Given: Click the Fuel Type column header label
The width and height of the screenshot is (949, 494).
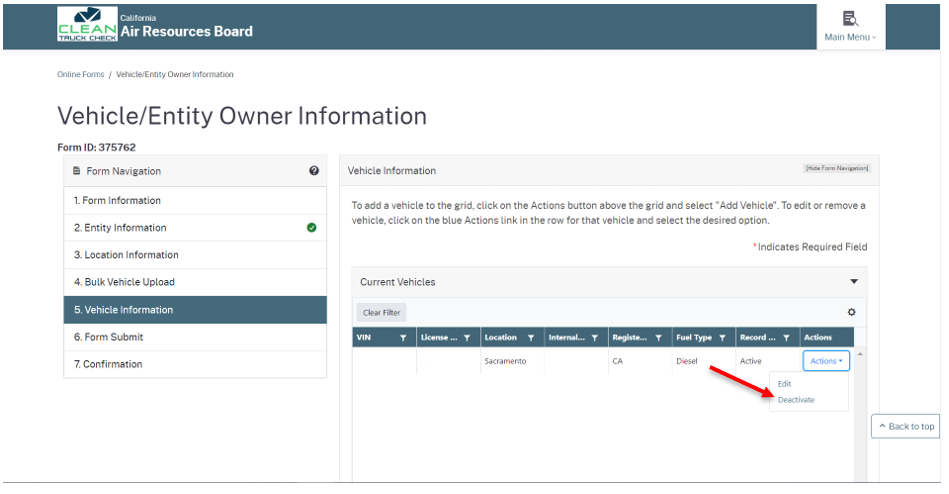Looking at the screenshot, I should pos(694,337).
